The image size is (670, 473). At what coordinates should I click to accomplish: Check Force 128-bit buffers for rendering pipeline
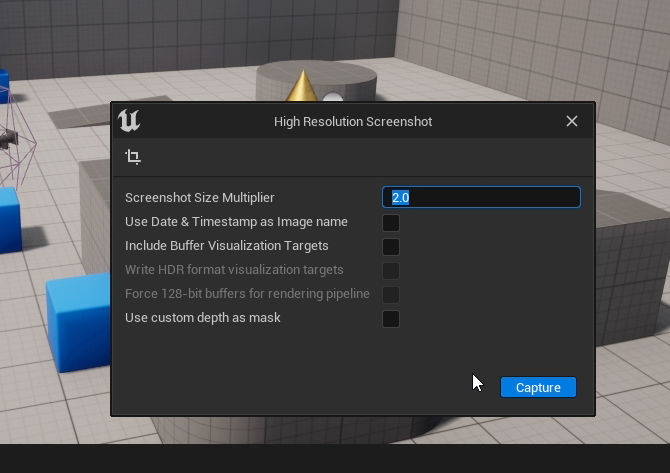coord(391,294)
